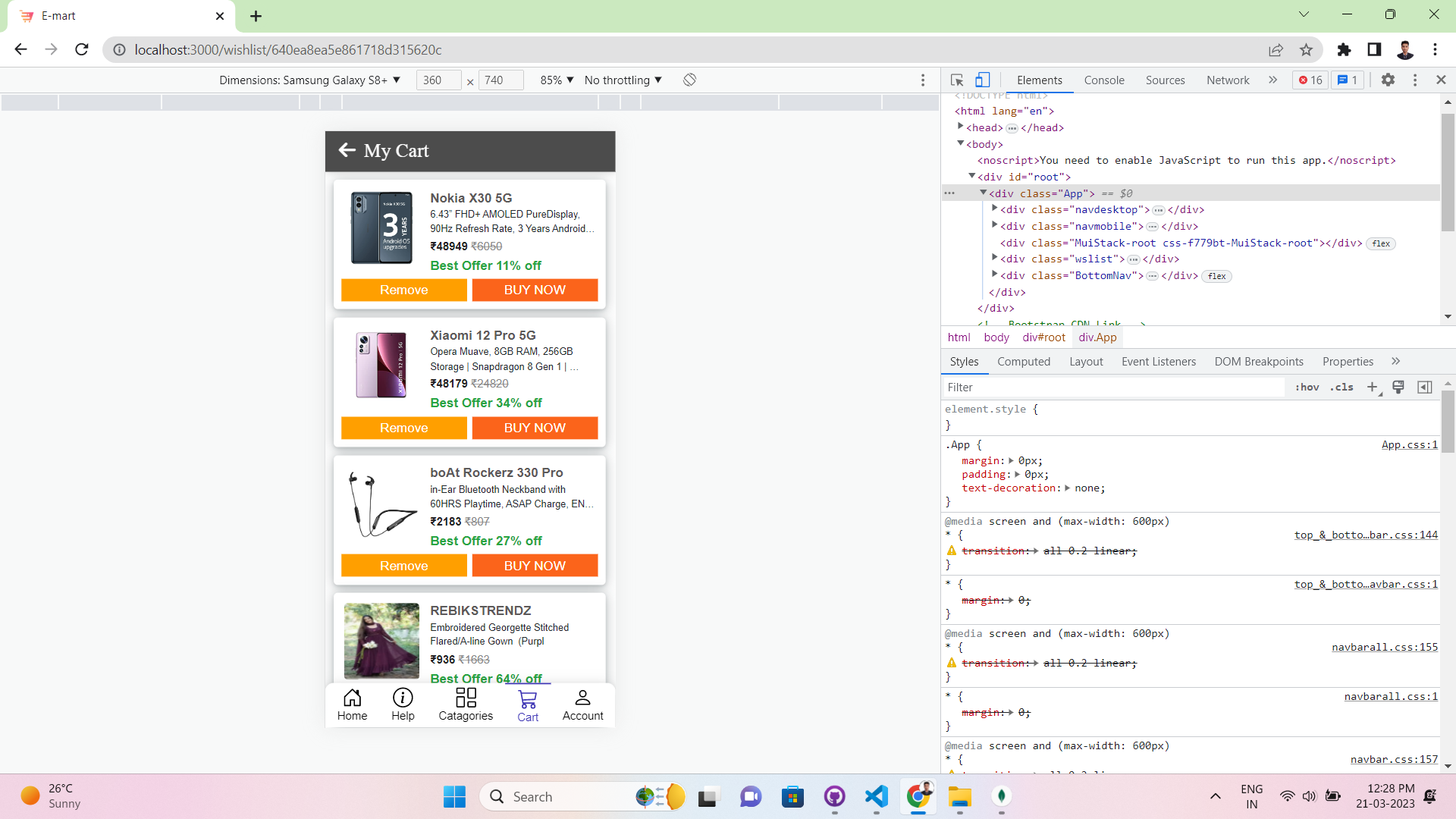Toggle print media rendering emulation icon
The height and width of the screenshot is (819, 1456).
coord(1398,387)
